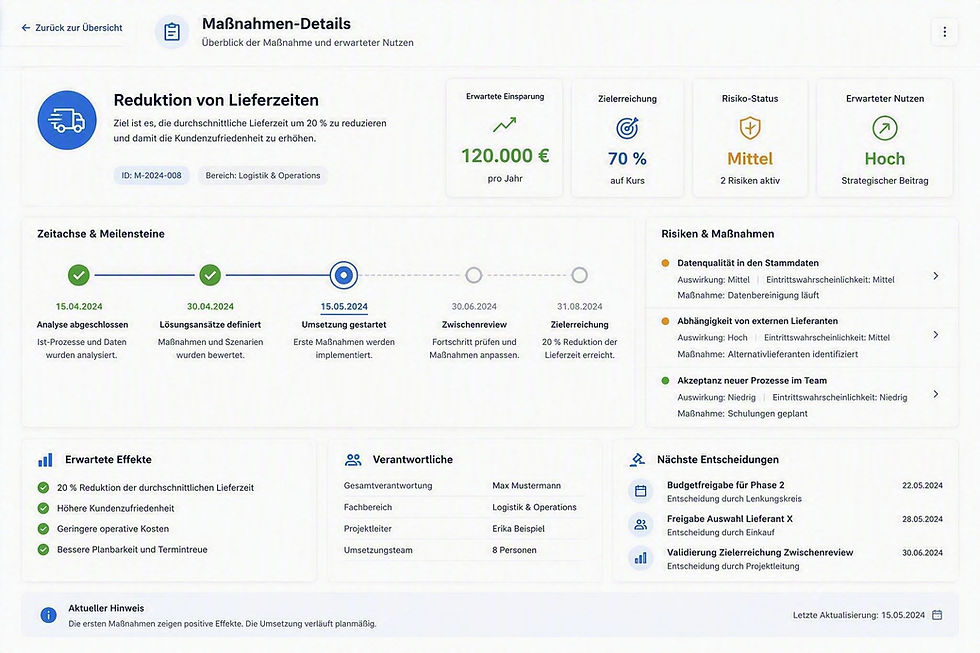Click the calendar icon for Budgetfreigabe für Phase 2
The width and height of the screenshot is (980, 653).
[x=641, y=491]
